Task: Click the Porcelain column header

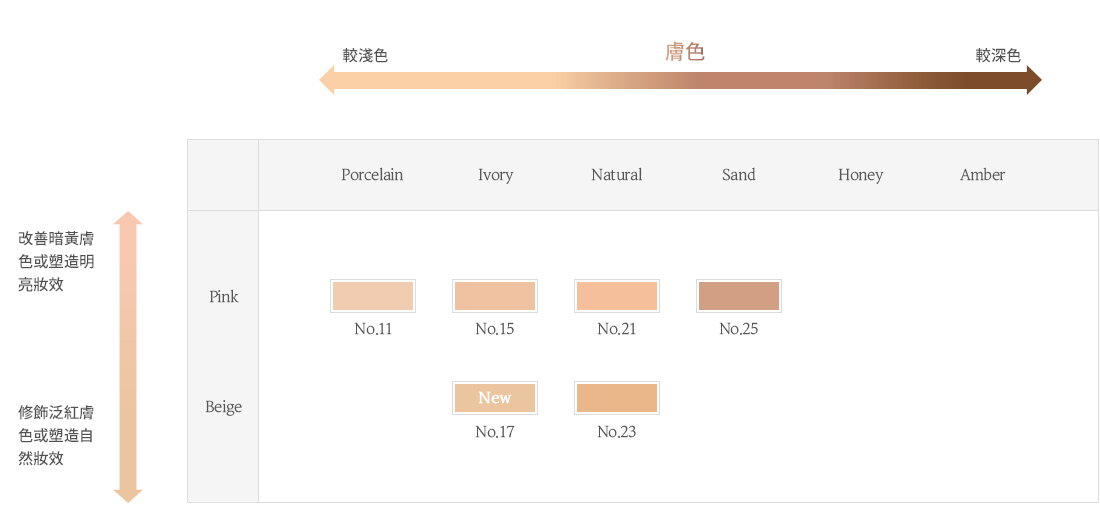Action: (372, 175)
